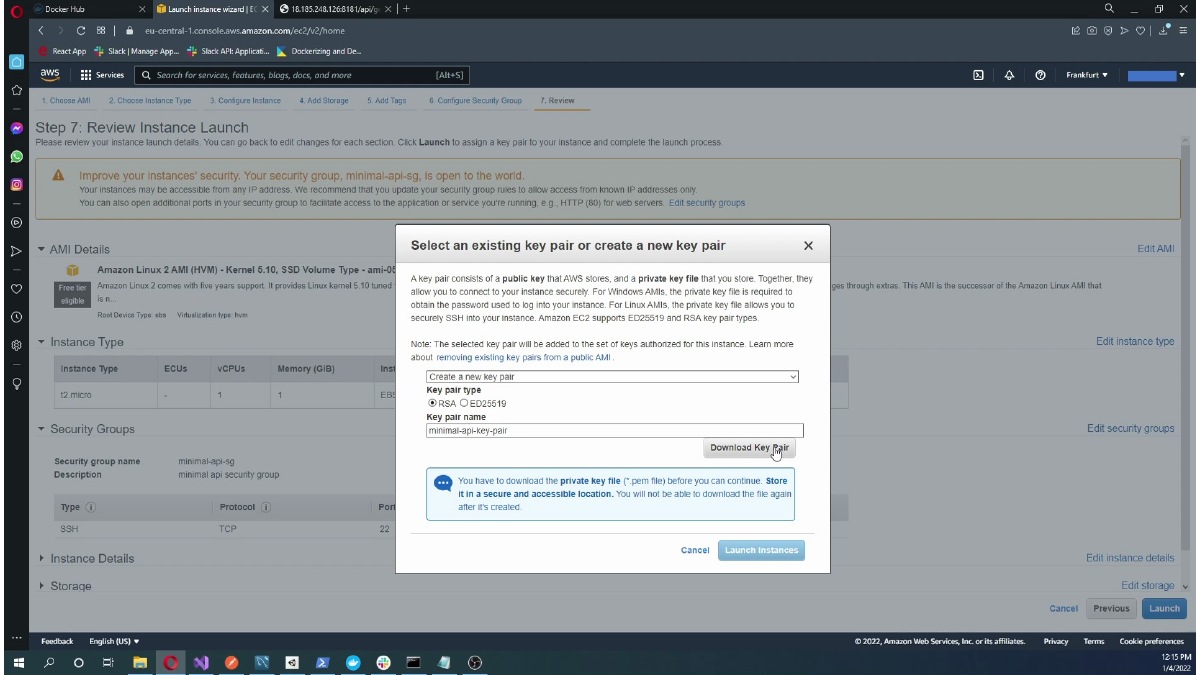Viewport: 1201px width, 675px height.
Task: Select the ED25519 key pair type
Action: coord(464,403)
